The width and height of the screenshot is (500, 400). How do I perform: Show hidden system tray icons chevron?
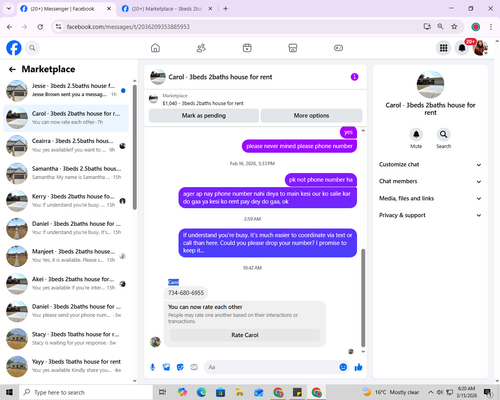(x=430, y=392)
